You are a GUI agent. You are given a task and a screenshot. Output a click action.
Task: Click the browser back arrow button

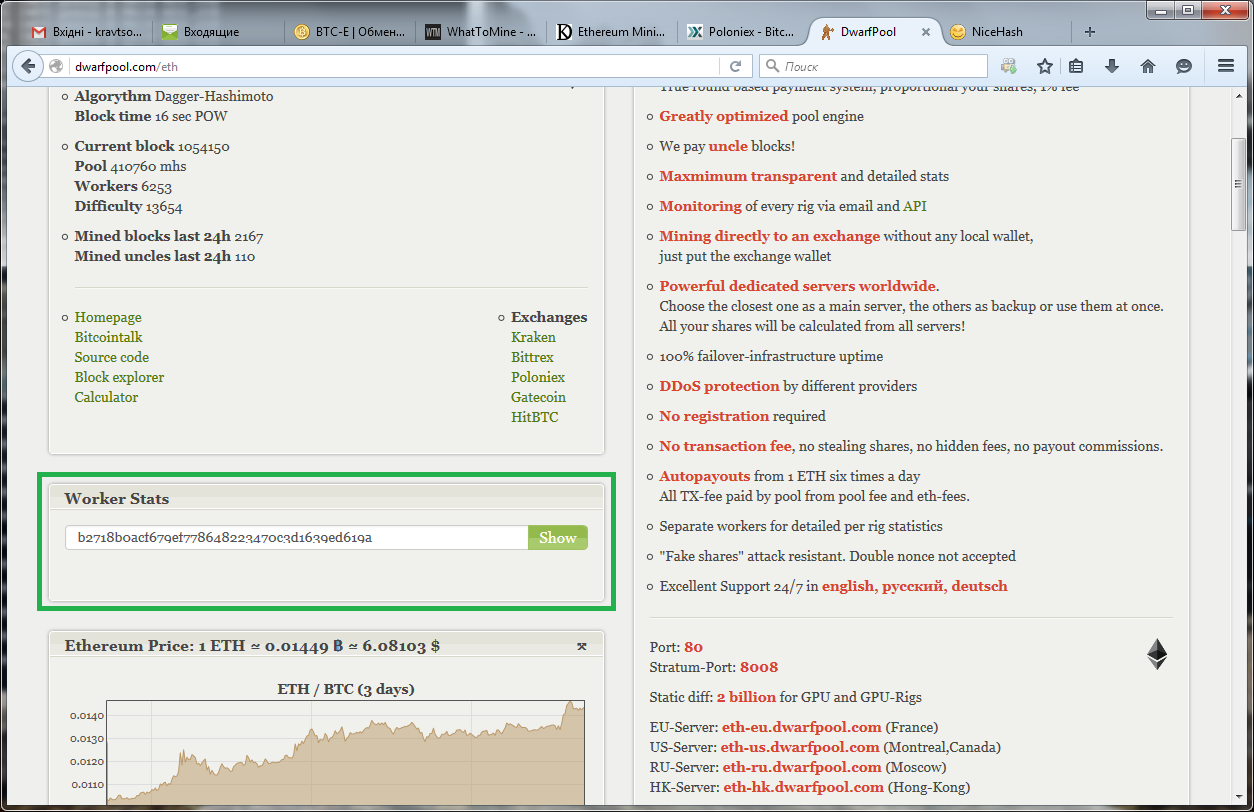(28, 67)
